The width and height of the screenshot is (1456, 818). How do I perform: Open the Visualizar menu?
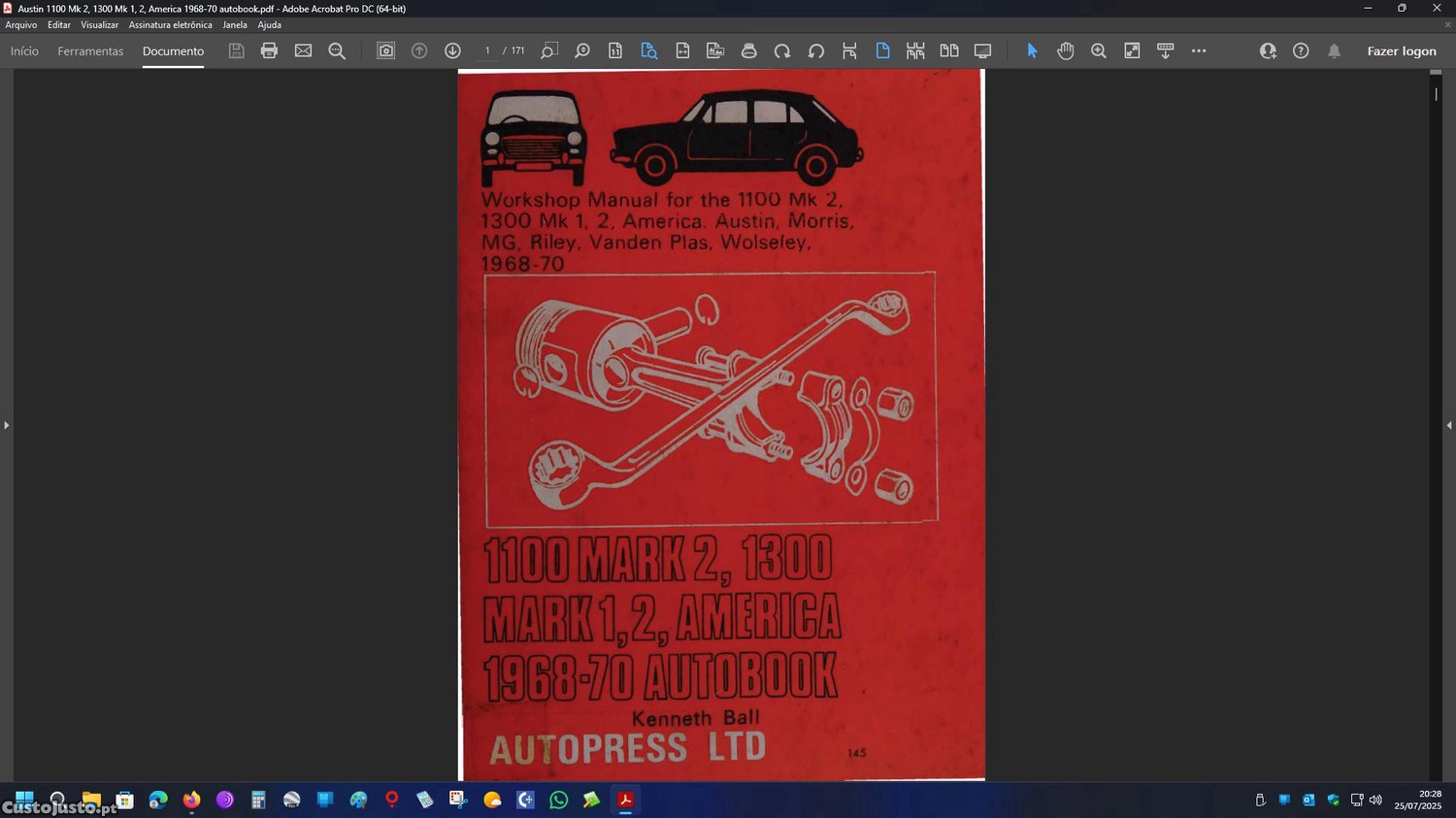click(x=99, y=25)
